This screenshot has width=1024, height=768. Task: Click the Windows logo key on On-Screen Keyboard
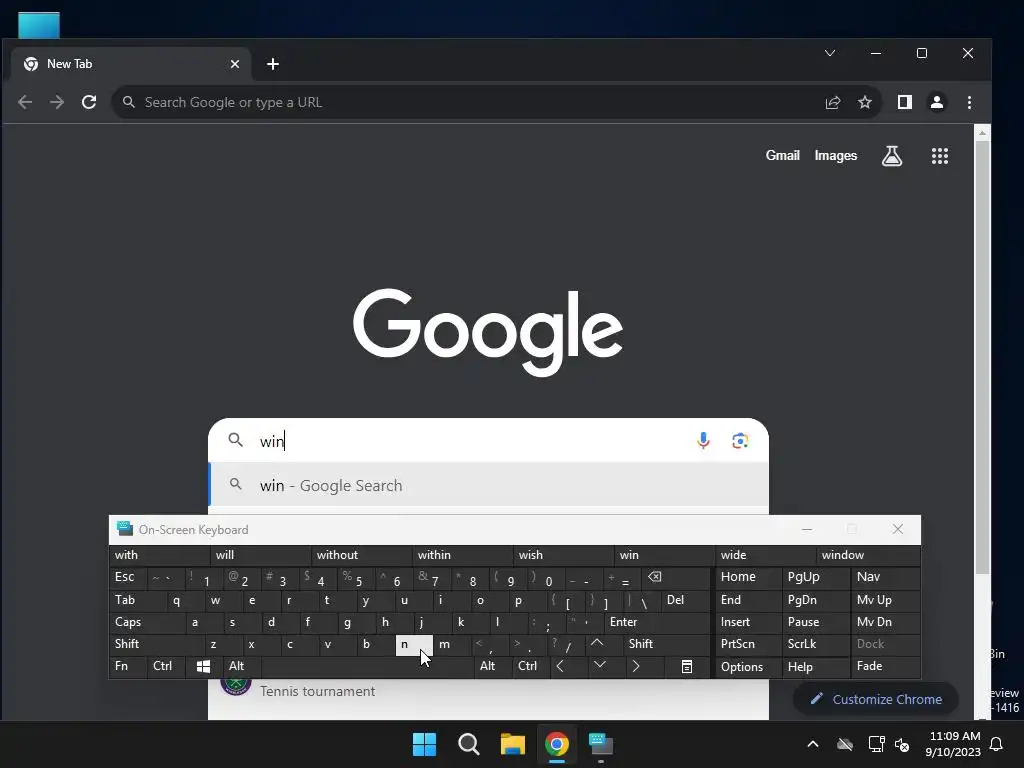203,666
